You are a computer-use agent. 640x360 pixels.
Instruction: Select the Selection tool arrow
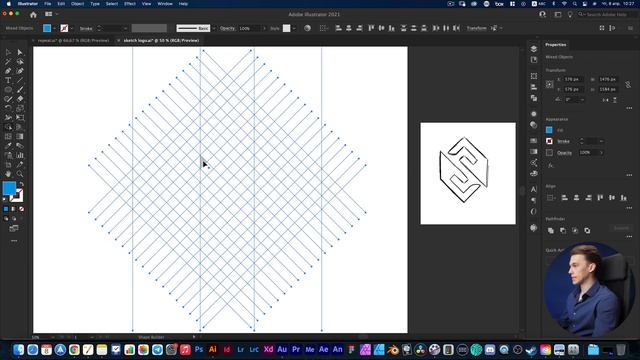8,52
